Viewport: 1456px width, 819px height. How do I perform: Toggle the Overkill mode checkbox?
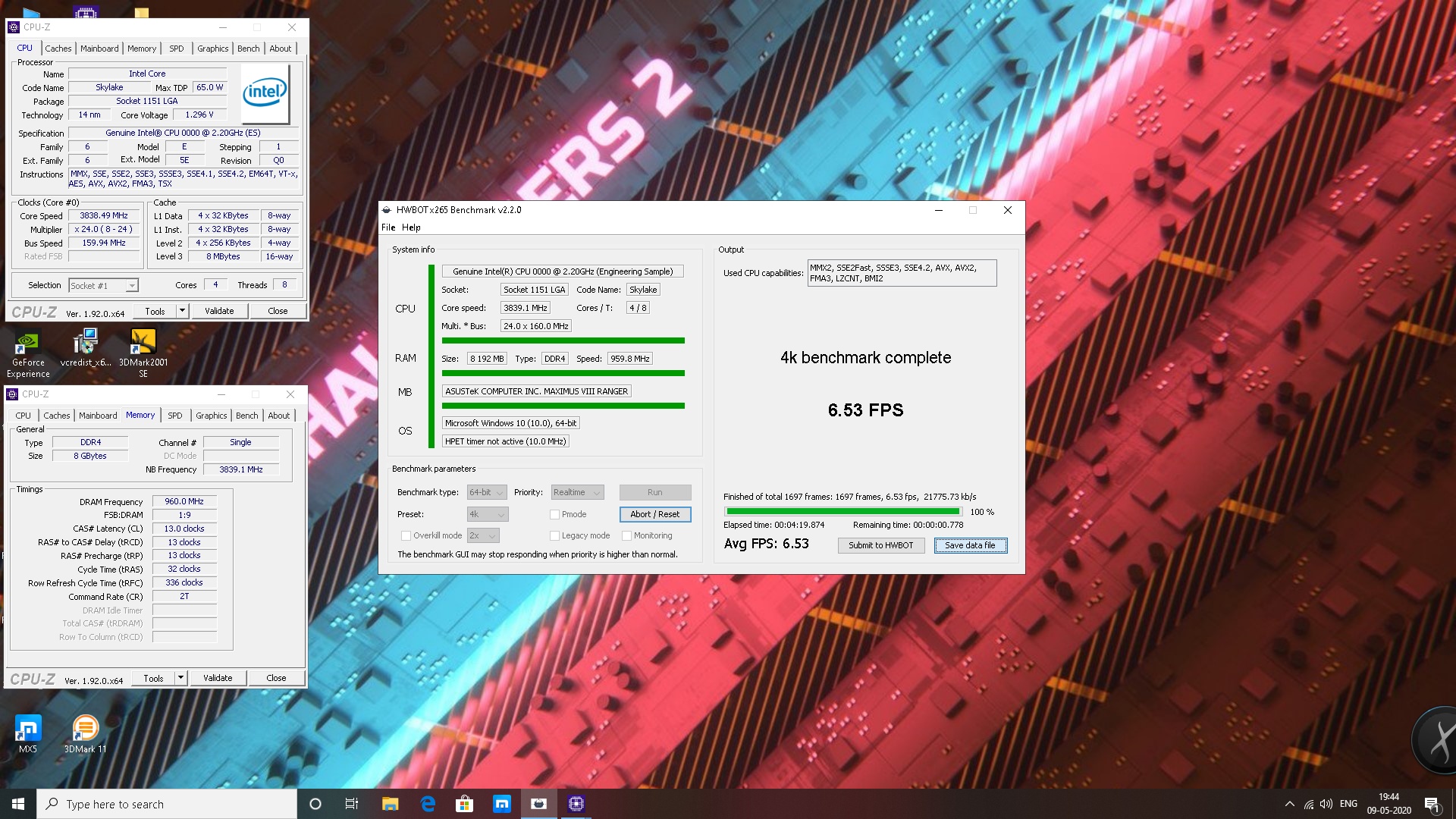(x=406, y=536)
